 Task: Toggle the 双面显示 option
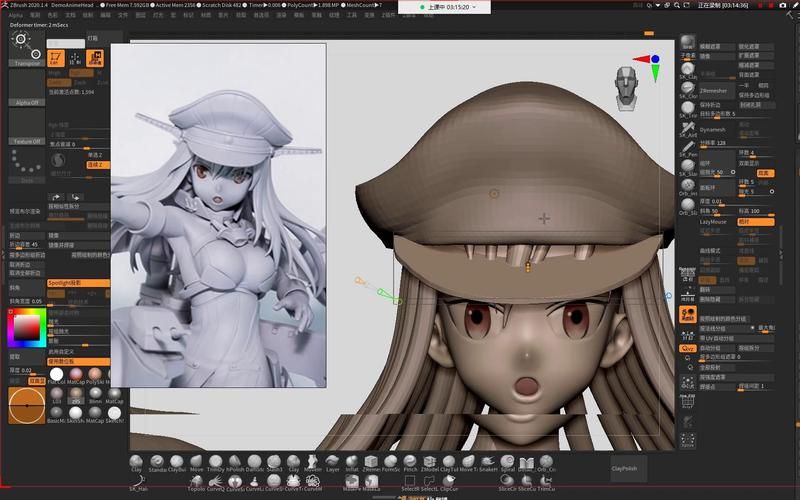(749, 163)
